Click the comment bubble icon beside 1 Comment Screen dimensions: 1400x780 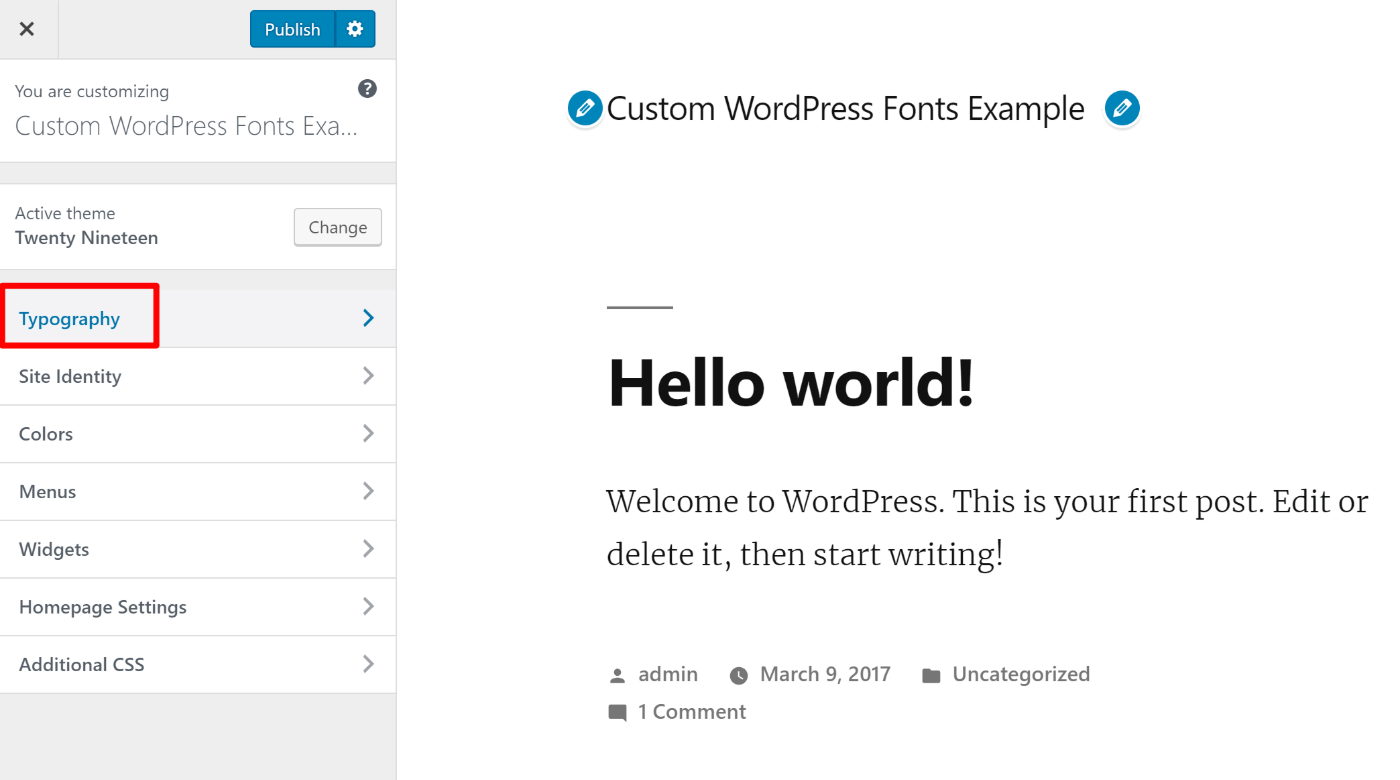coord(616,711)
